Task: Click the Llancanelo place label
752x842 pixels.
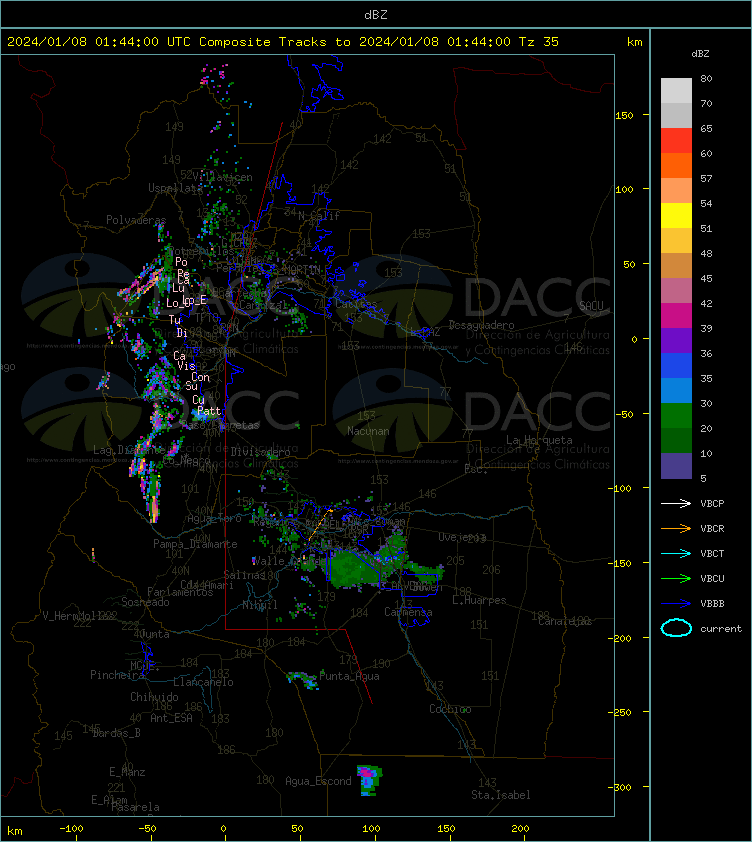Action: [x=203, y=682]
